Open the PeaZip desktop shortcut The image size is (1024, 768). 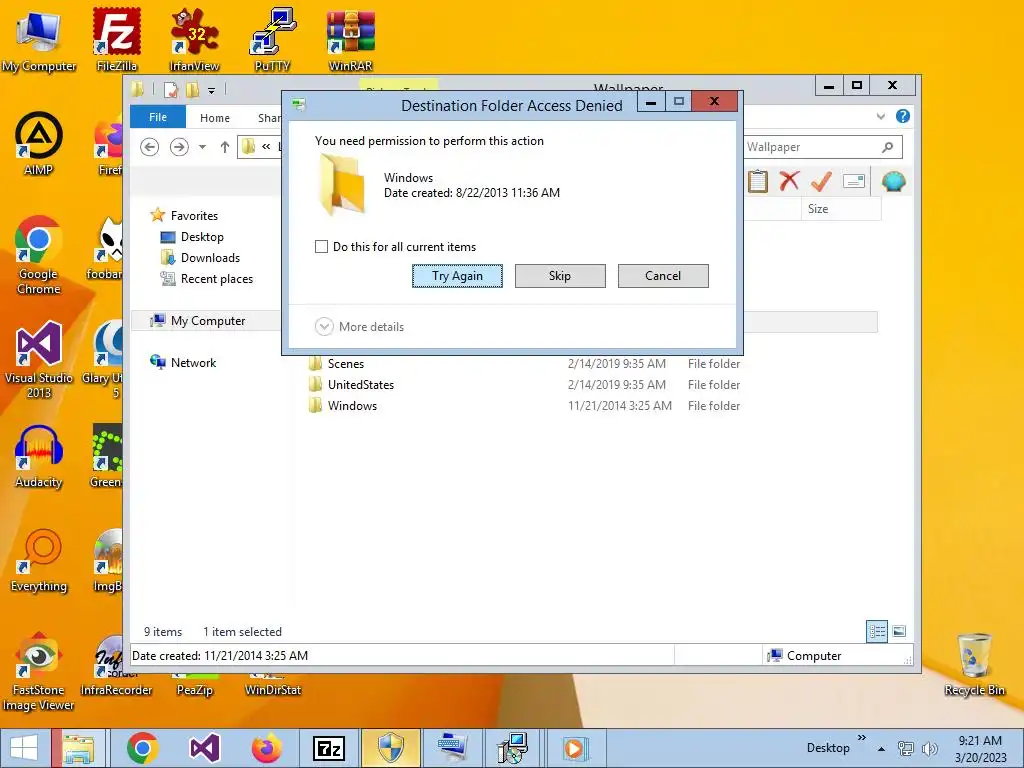click(195, 684)
